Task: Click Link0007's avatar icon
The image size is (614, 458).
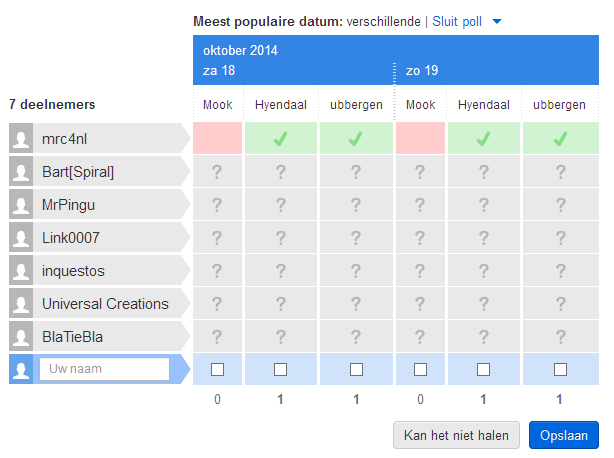Action: point(21,238)
